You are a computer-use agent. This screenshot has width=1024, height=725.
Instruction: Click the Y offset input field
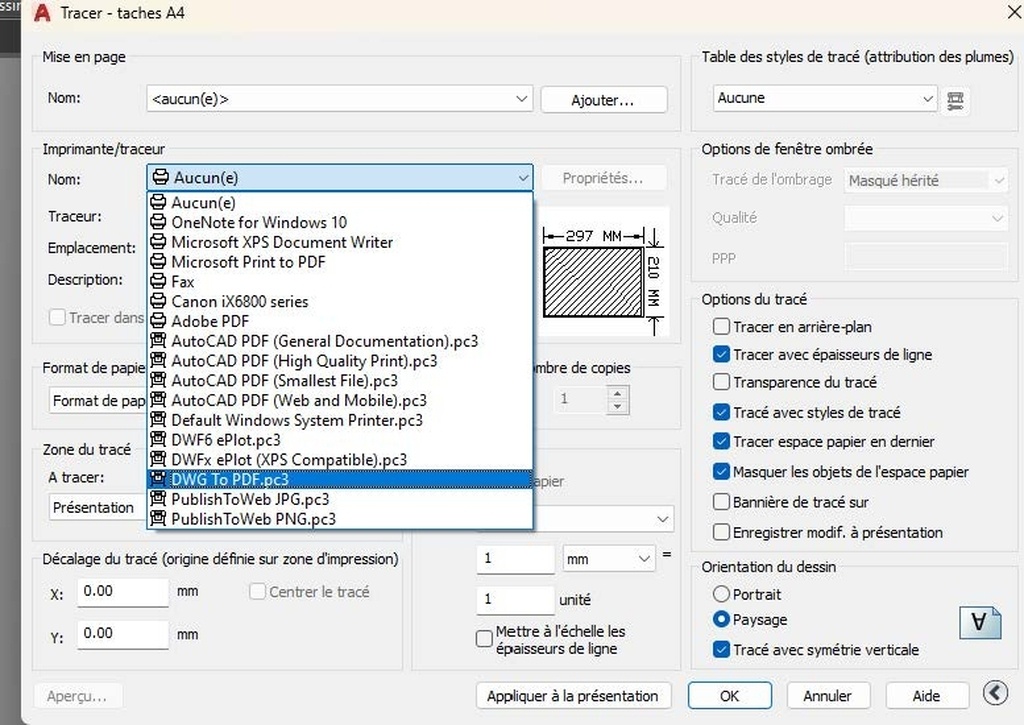click(x=123, y=634)
